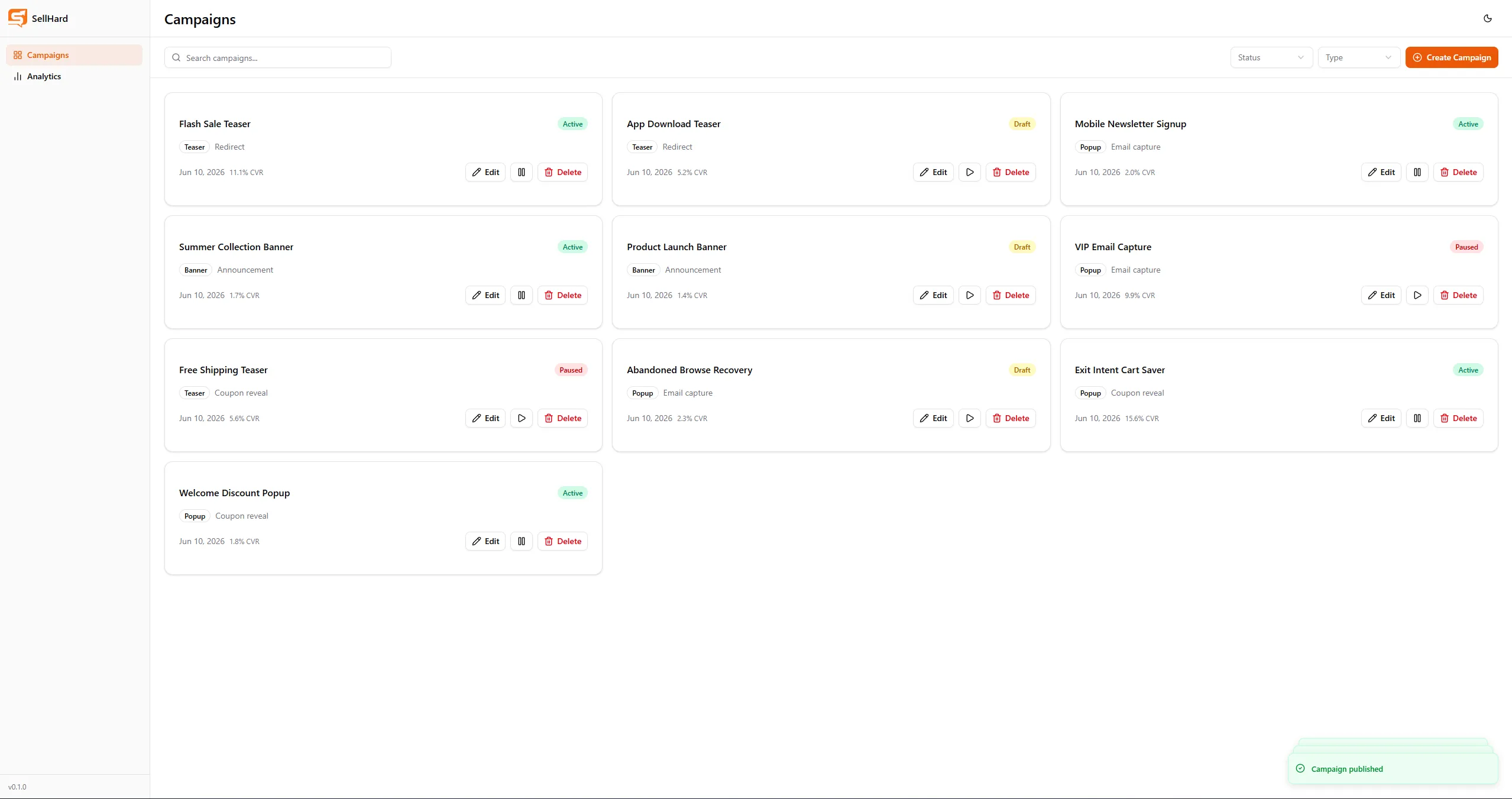Click the Flash Sale Teaser title
This screenshot has width=1512, height=799.
215,124
